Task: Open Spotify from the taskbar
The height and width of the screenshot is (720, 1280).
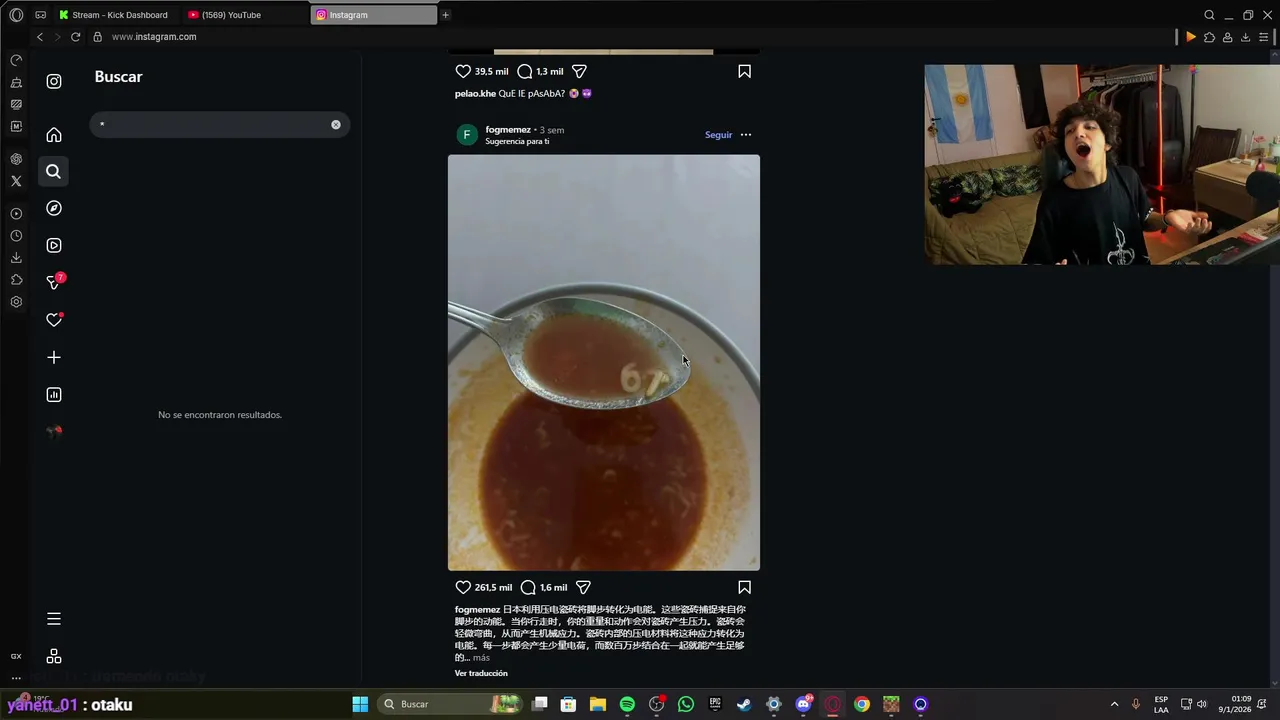Action: click(627, 704)
